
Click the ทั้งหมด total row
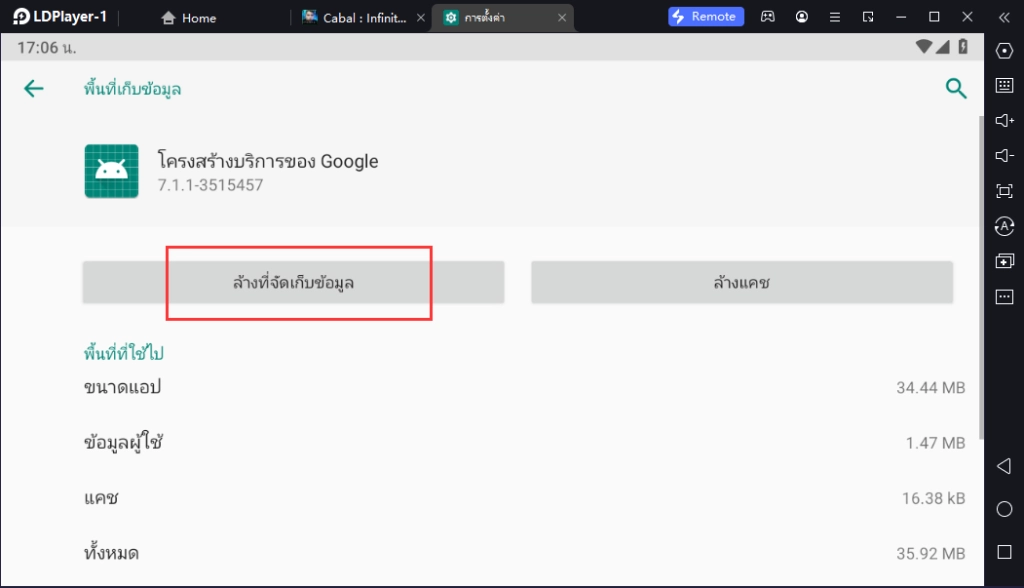point(524,553)
